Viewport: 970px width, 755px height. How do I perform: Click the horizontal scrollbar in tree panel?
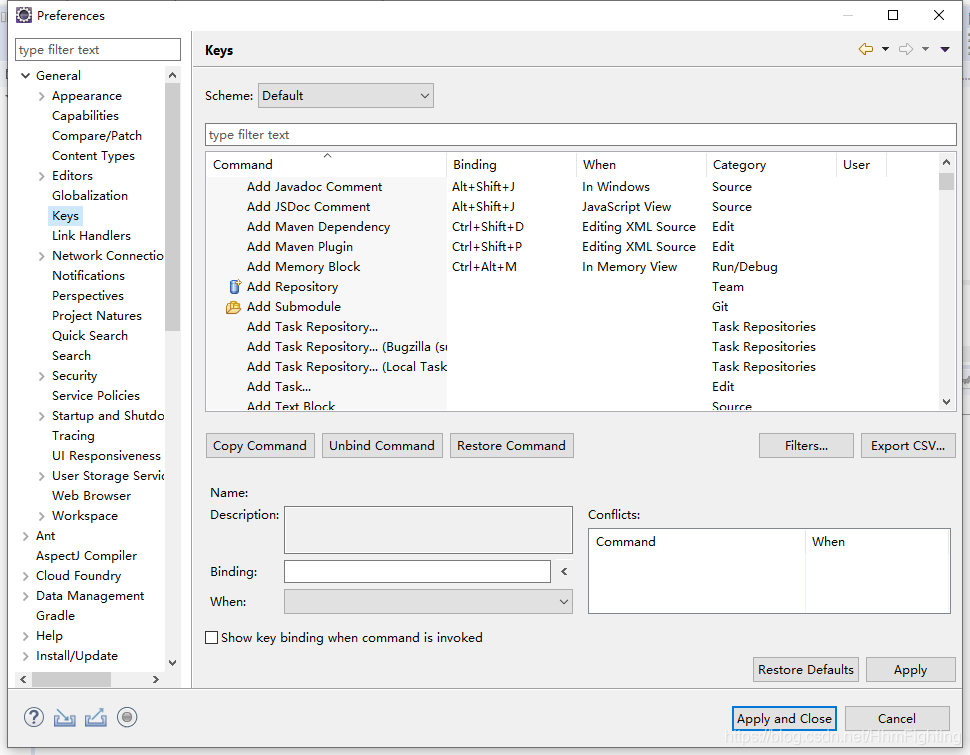point(71,680)
